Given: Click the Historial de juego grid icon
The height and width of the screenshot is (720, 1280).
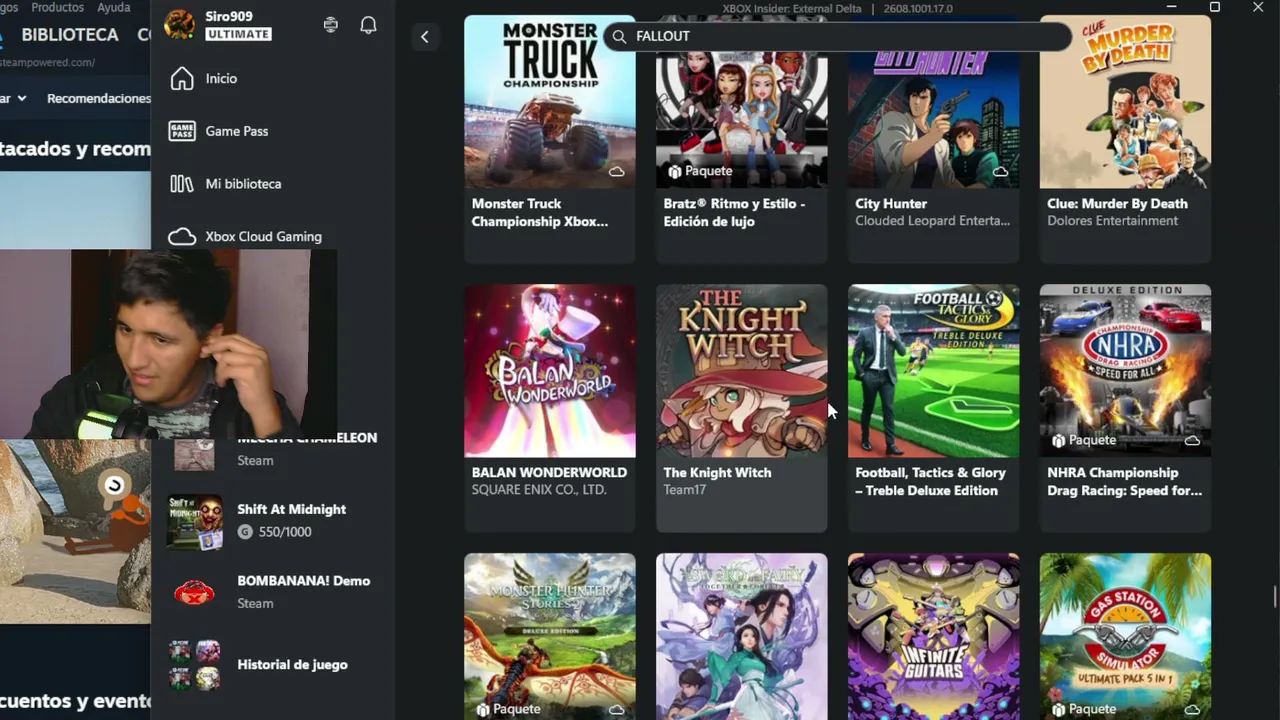Looking at the screenshot, I should (x=195, y=665).
